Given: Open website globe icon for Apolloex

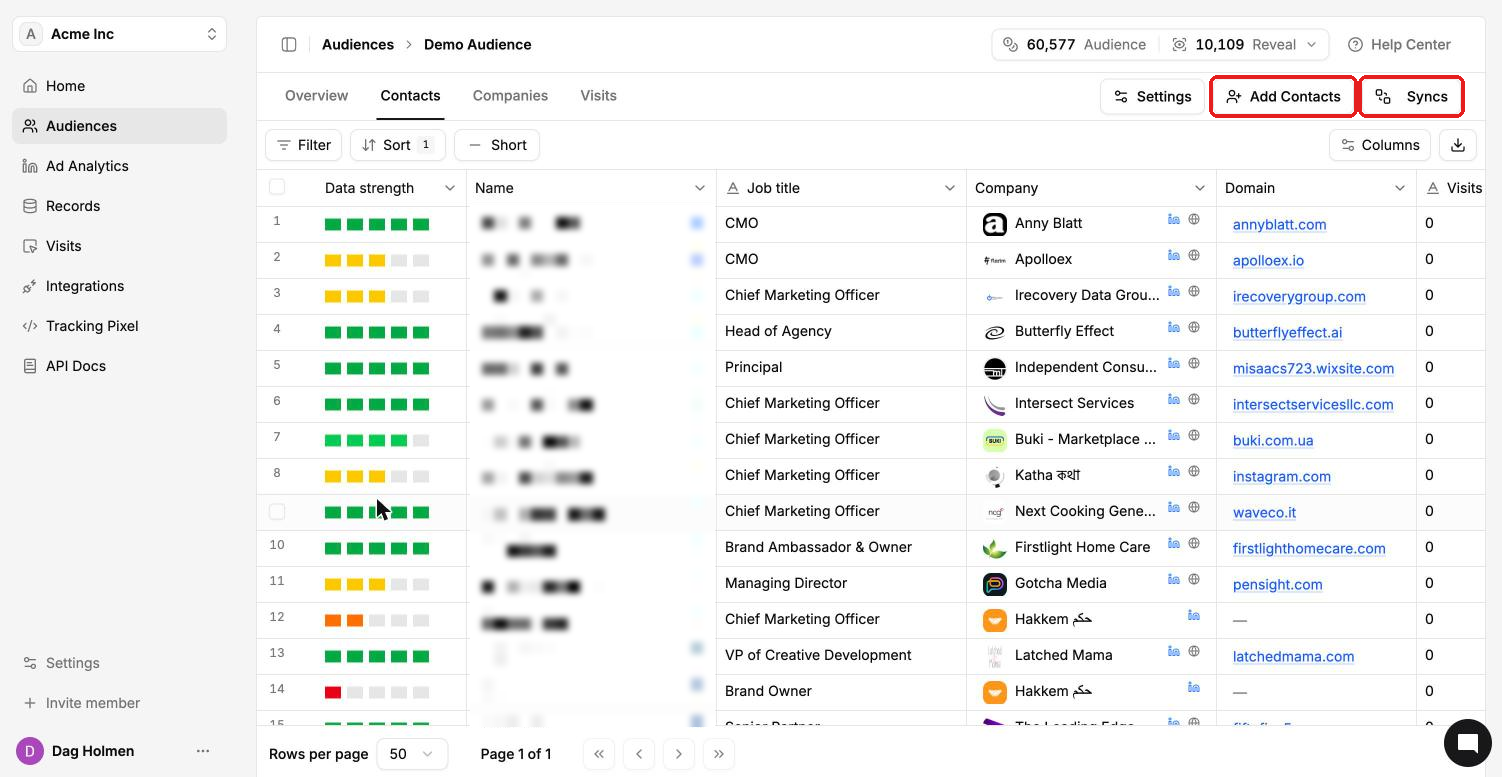Looking at the screenshot, I should point(1194,256).
